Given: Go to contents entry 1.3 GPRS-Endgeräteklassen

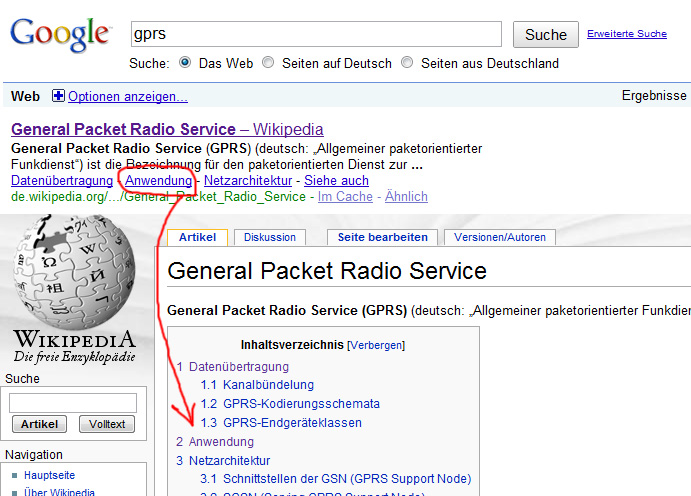Looking at the screenshot, I should click(x=281, y=423).
